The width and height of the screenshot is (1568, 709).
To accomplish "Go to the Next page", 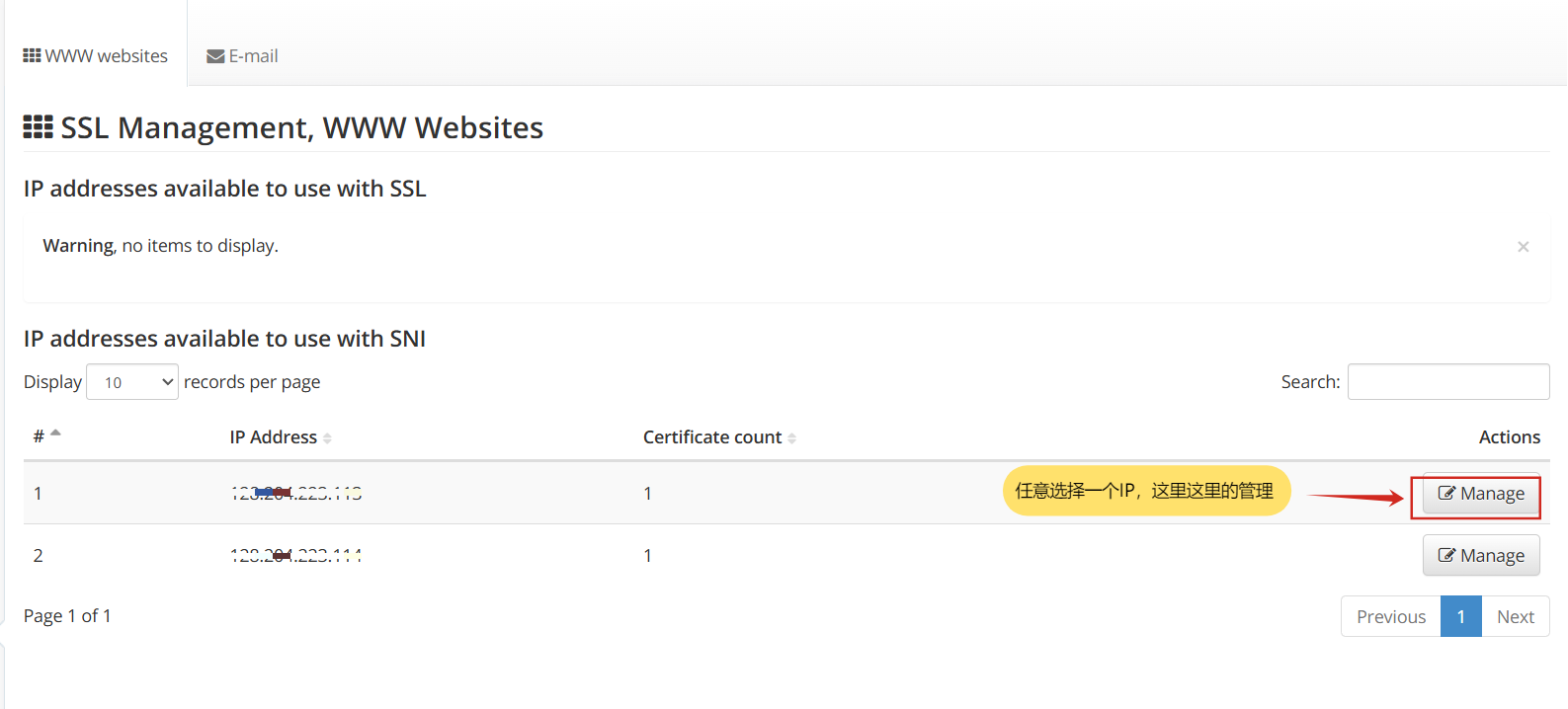I will 1515,617.
